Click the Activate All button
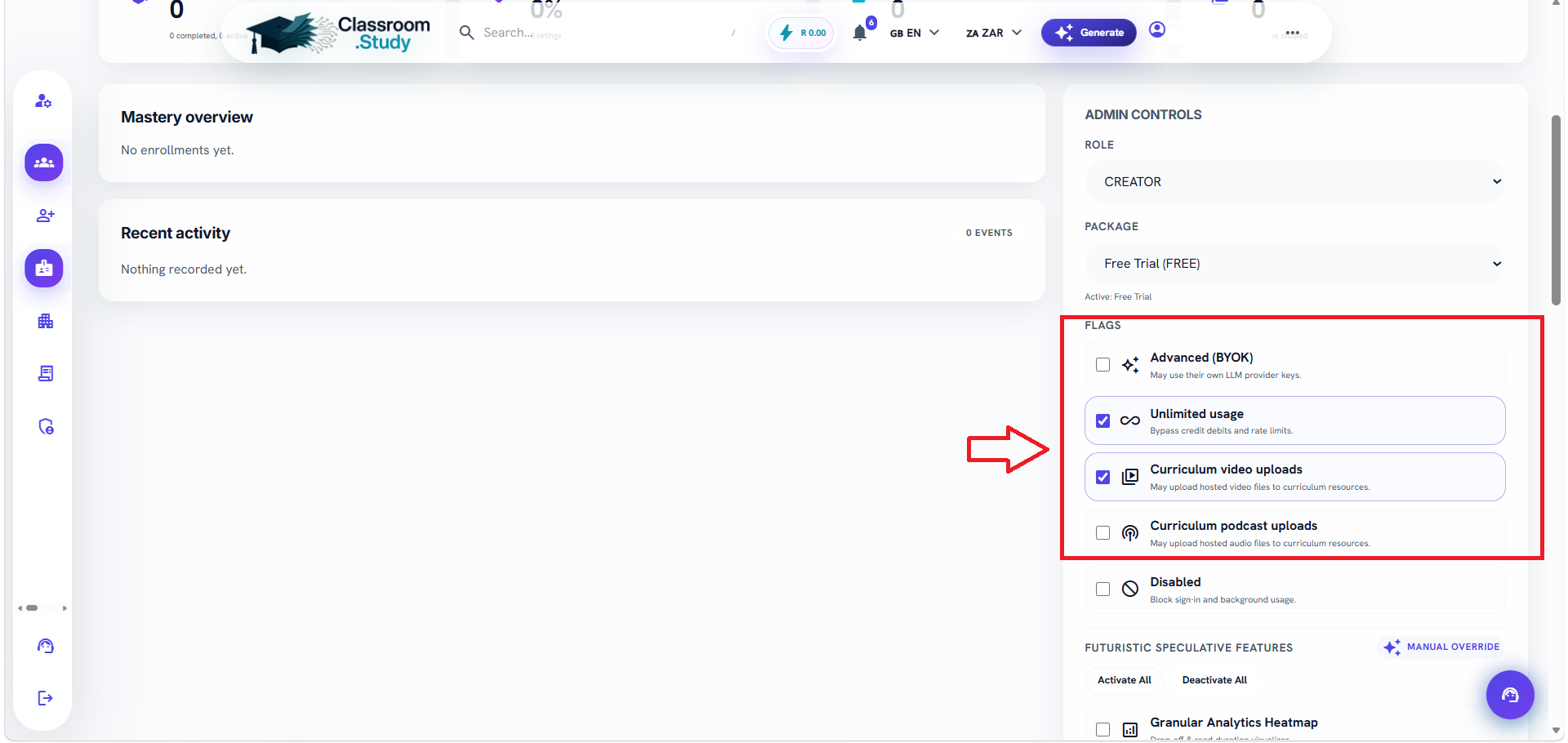This screenshot has width=1568, height=743. click(x=1124, y=680)
